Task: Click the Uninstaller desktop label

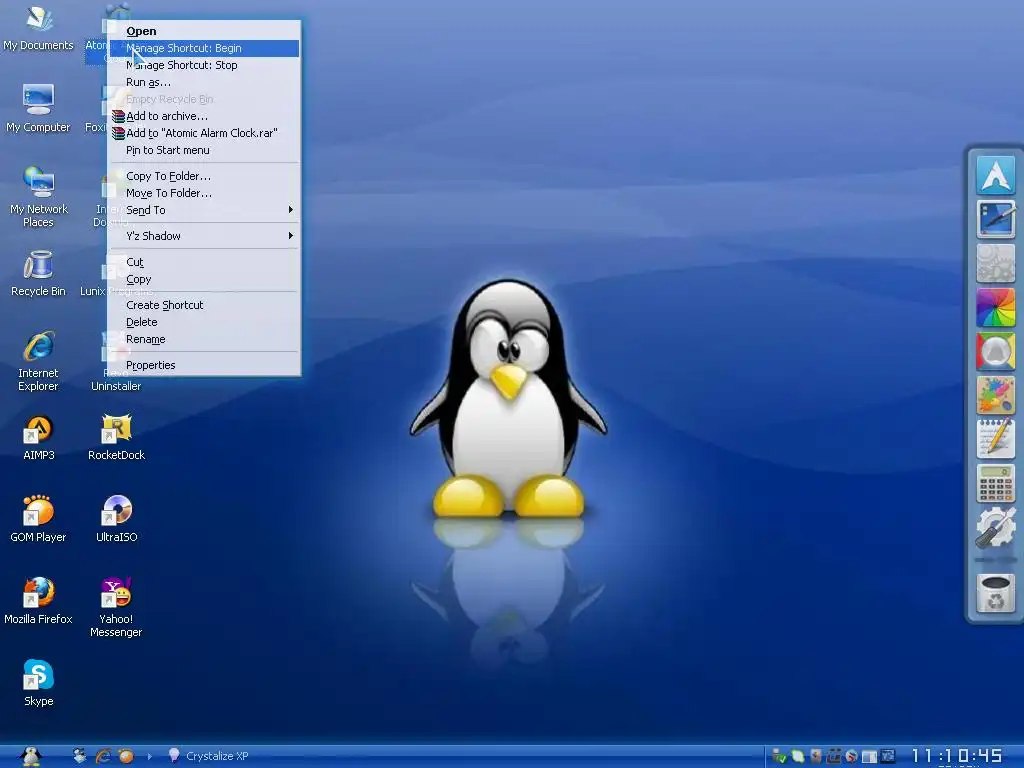Action: [x=116, y=386]
